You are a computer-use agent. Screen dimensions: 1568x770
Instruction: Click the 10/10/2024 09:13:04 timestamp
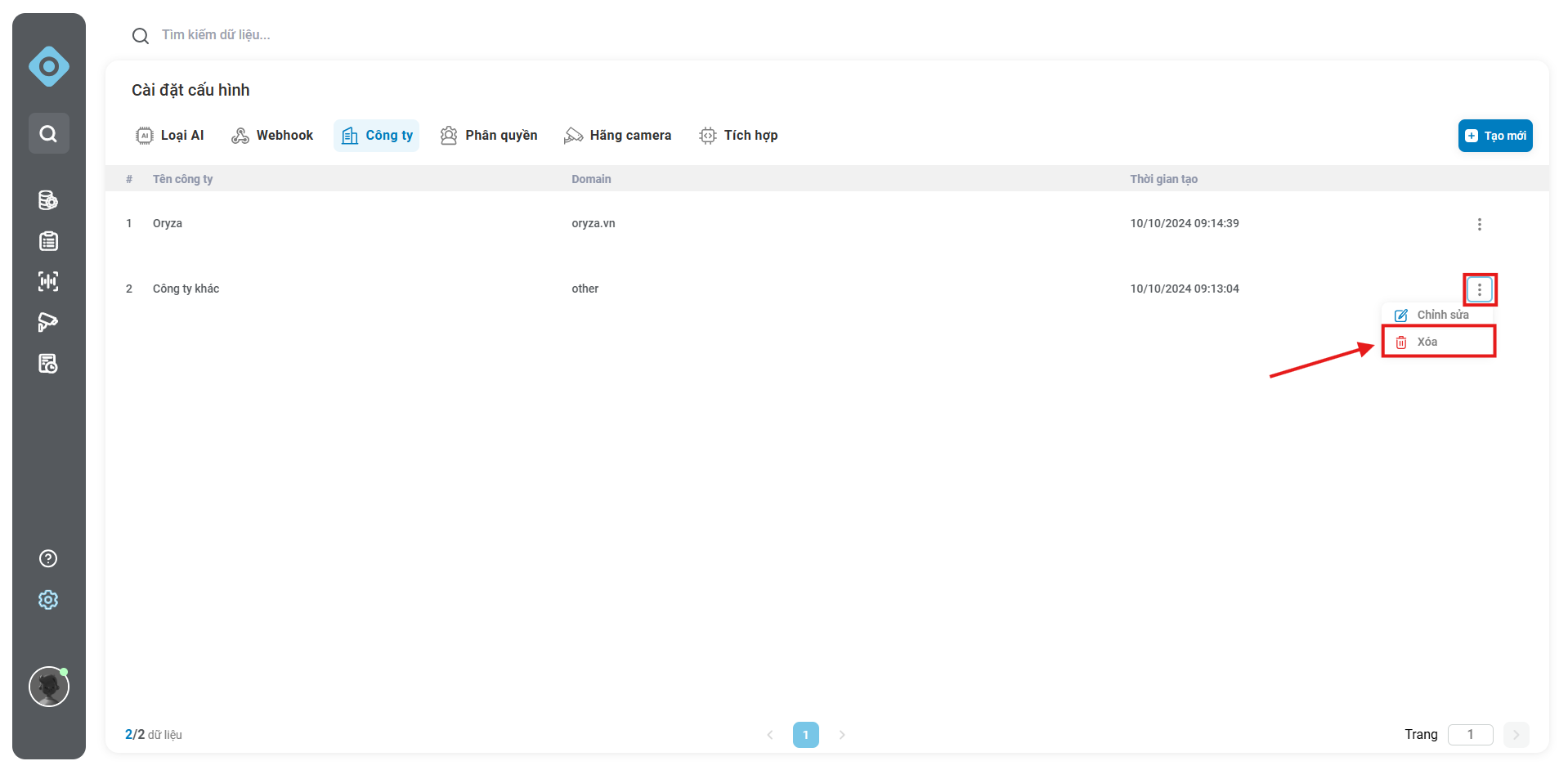[x=1185, y=289]
